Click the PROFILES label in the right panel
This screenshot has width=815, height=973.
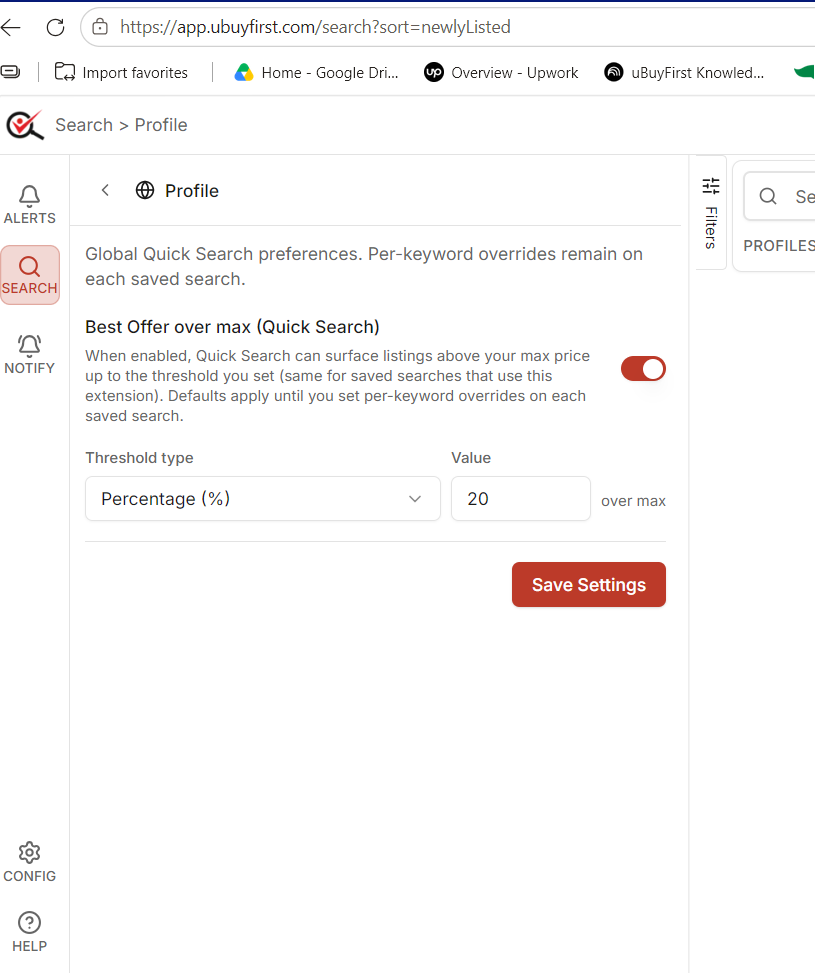779,246
